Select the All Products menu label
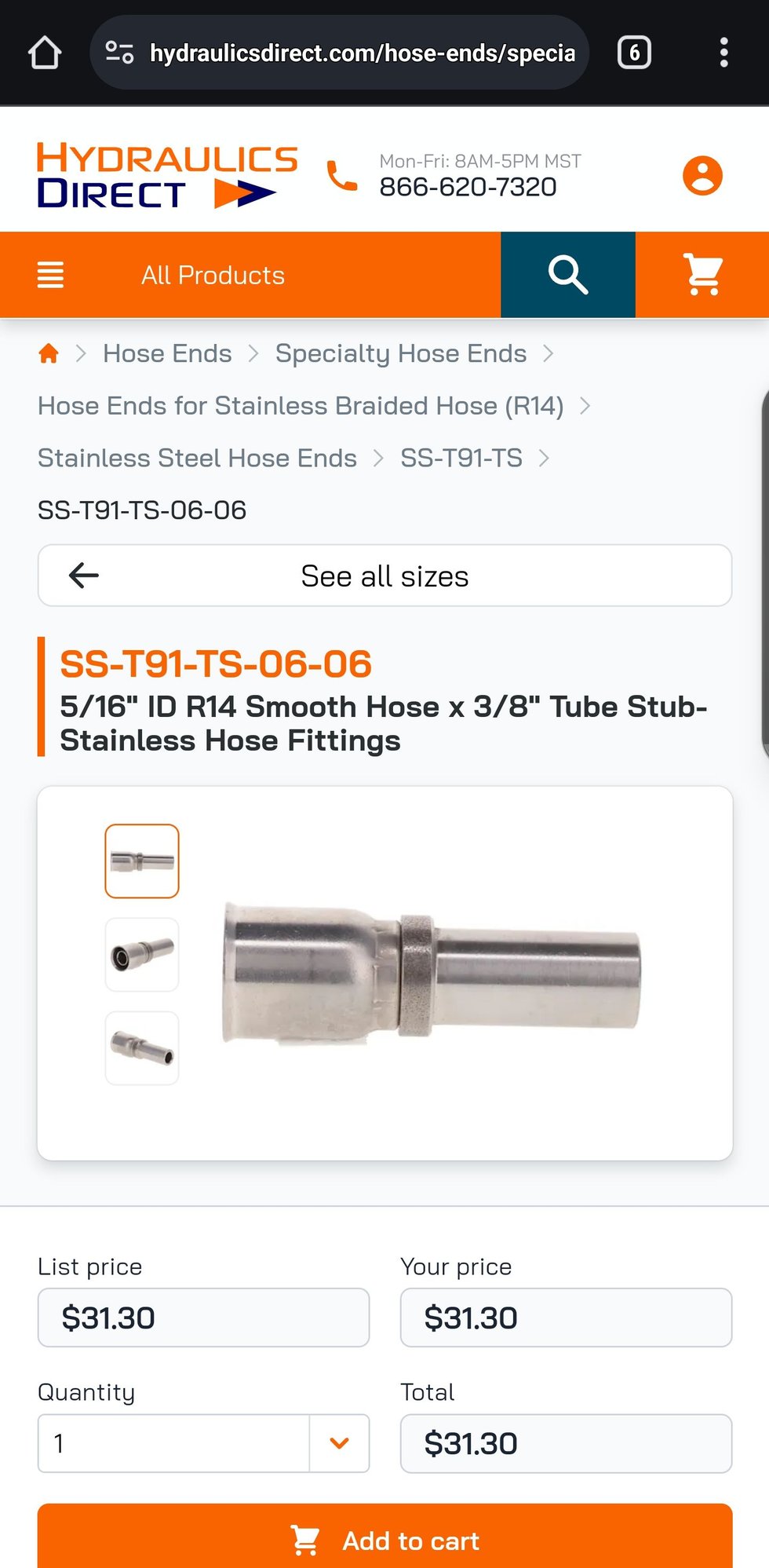 pos(213,276)
